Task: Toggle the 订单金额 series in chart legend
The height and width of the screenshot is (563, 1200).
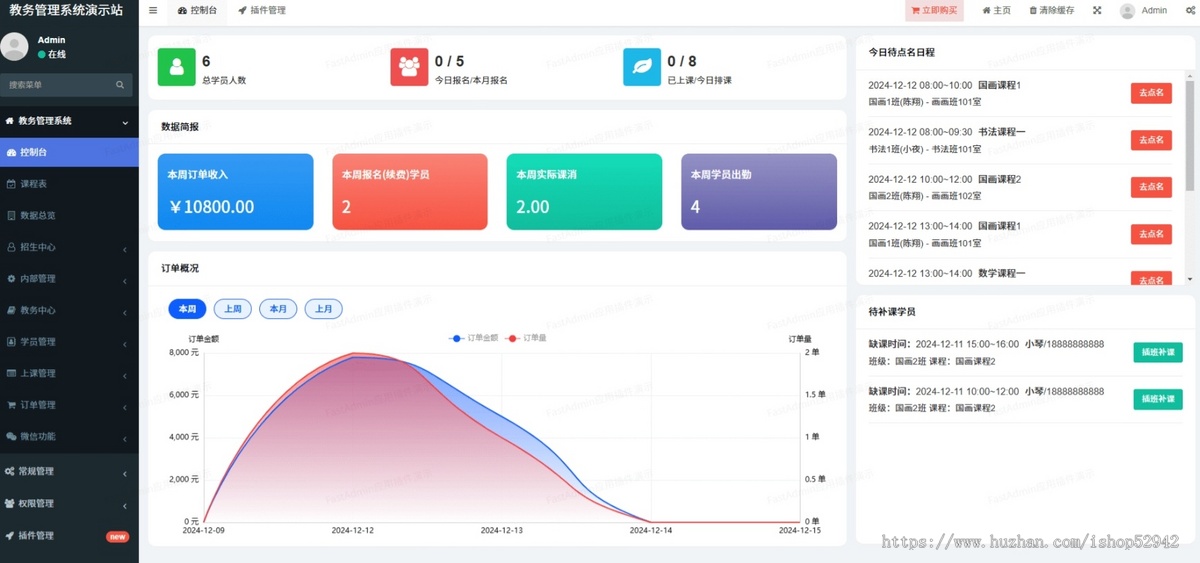Action: [x=472, y=338]
